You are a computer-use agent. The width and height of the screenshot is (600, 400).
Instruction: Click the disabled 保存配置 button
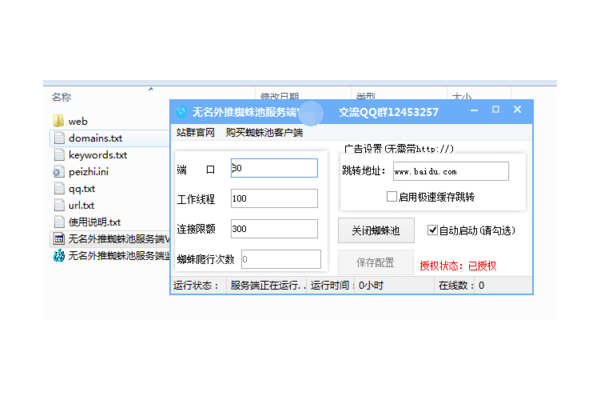click(375, 262)
